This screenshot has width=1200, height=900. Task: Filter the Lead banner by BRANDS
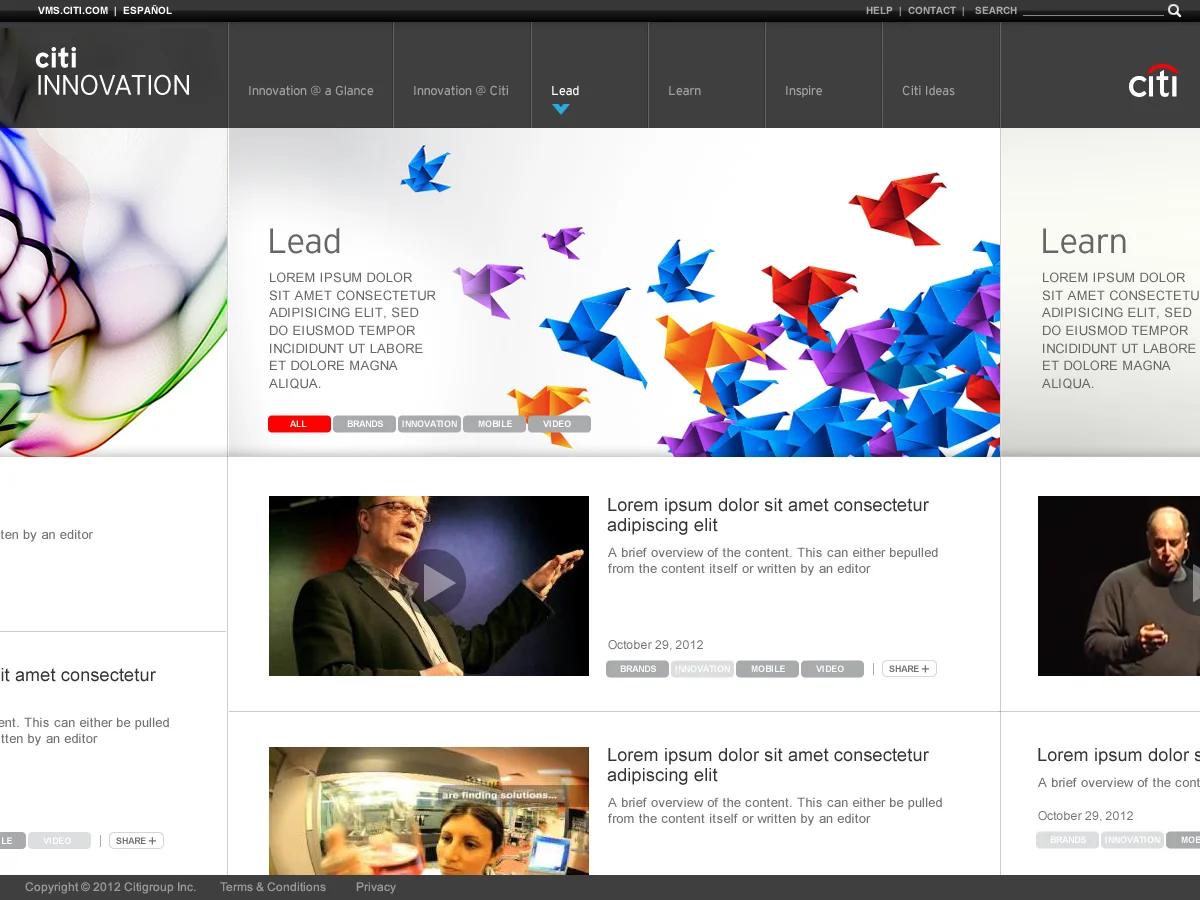coord(365,424)
